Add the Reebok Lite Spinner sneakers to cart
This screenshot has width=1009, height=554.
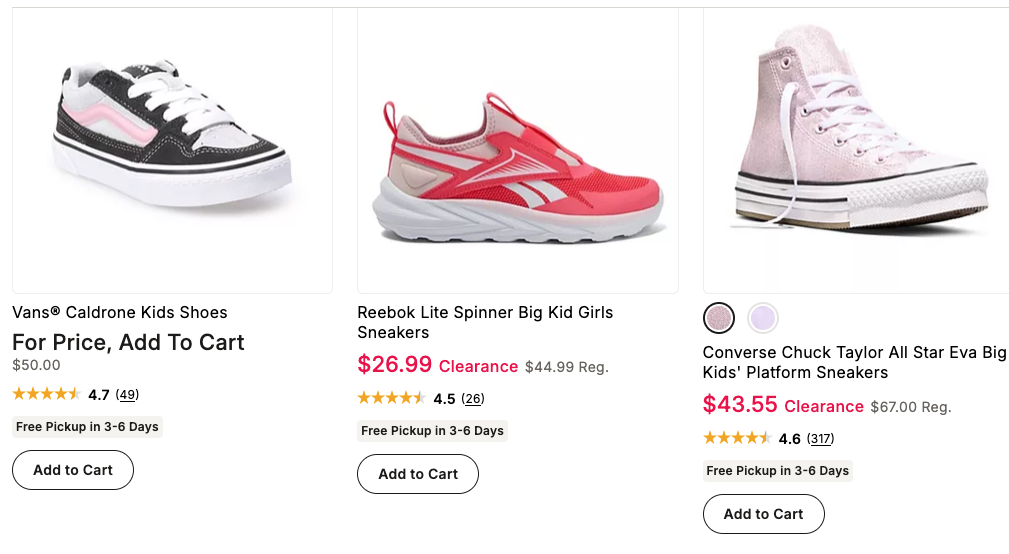[418, 474]
